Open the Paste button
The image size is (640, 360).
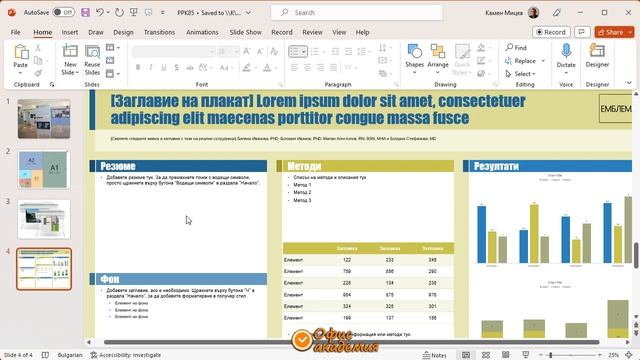tap(20, 60)
